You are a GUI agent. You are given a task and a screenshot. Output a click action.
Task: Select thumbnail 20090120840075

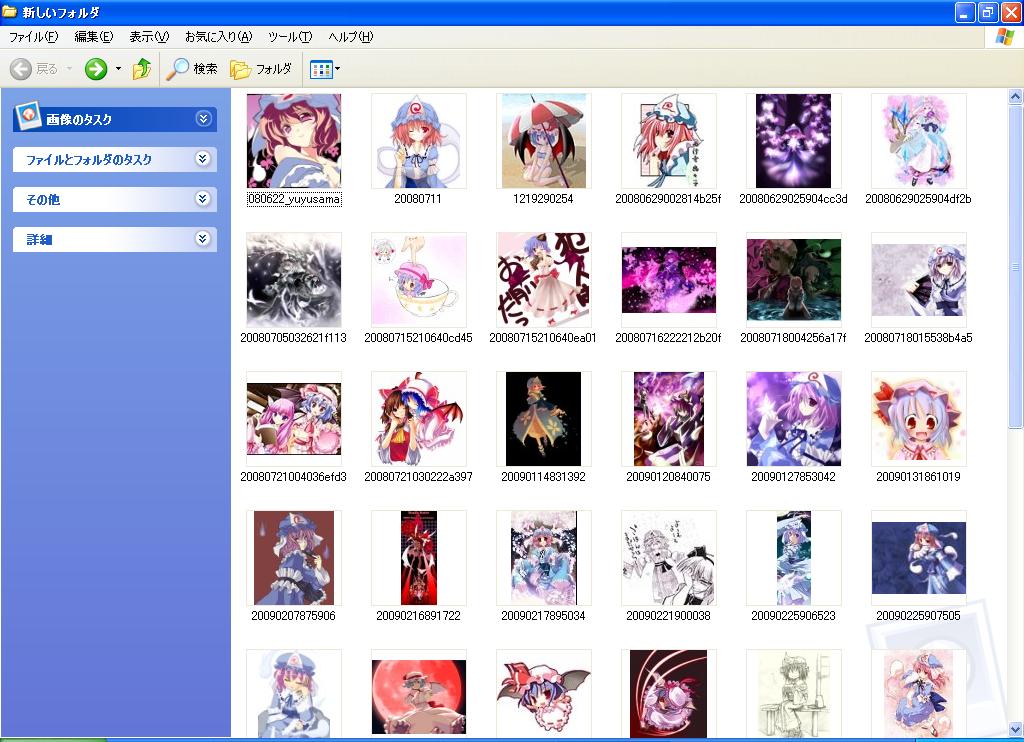[x=669, y=419]
